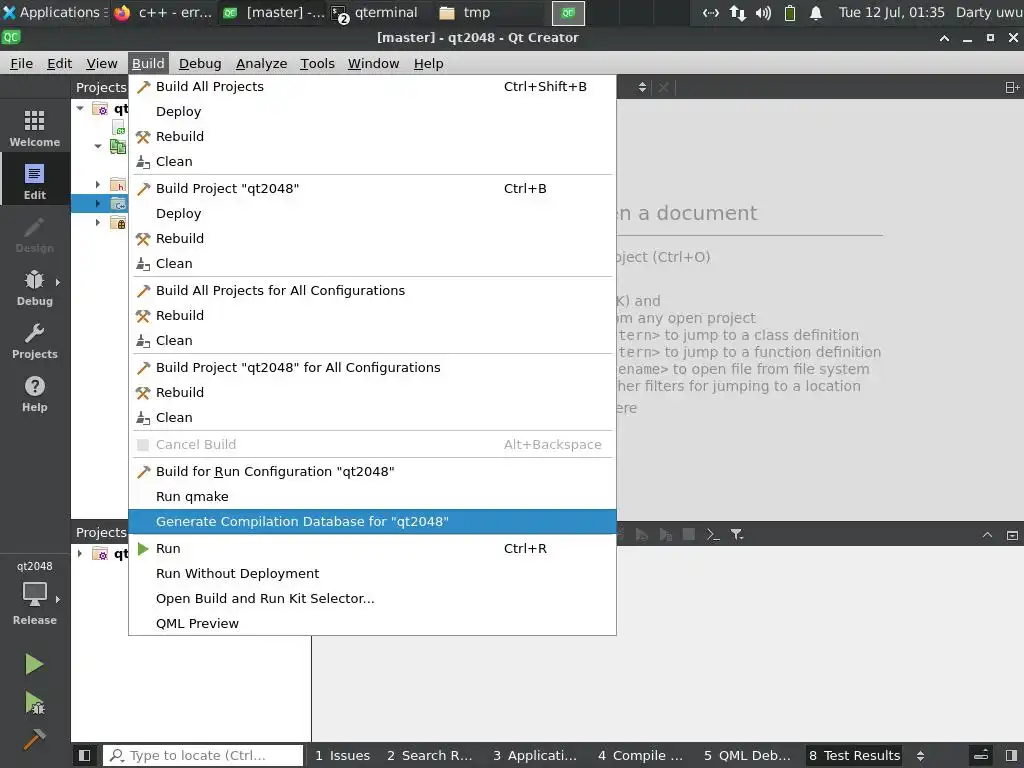Open the kit selector arrow beside monitor
1024x768 pixels.
point(57,599)
